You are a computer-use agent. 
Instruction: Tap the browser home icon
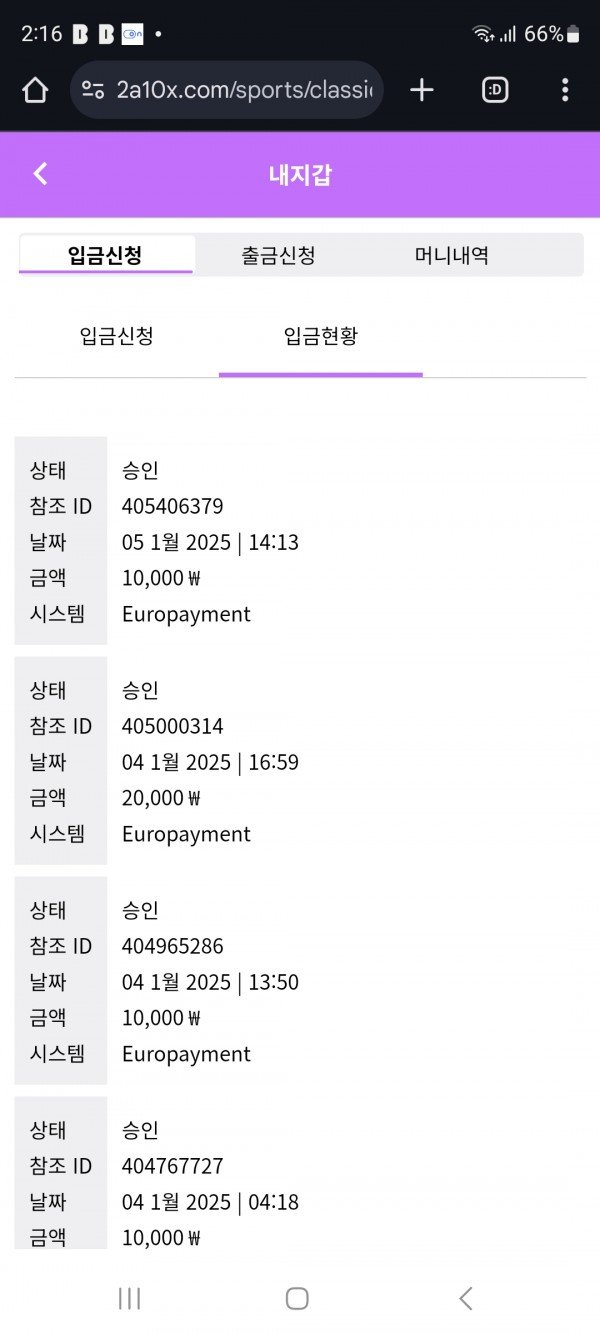click(35, 90)
